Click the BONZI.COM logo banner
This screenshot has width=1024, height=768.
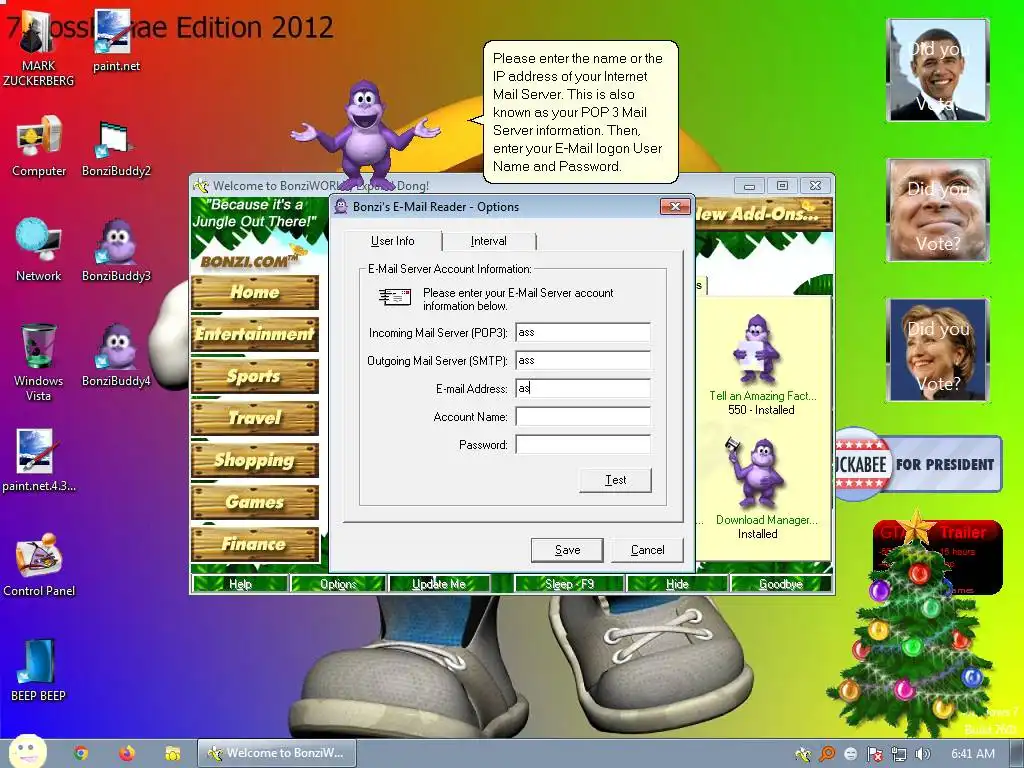[x=253, y=261]
